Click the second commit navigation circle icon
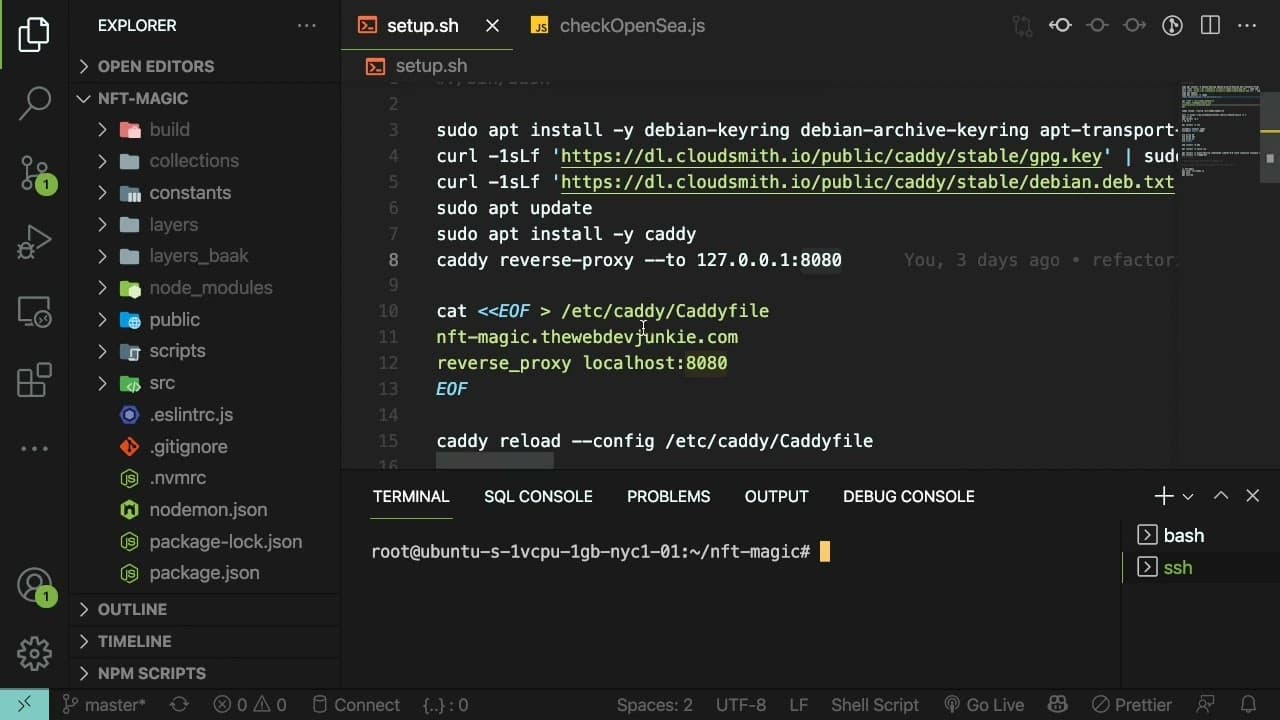The image size is (1280, 720). 1134,25
